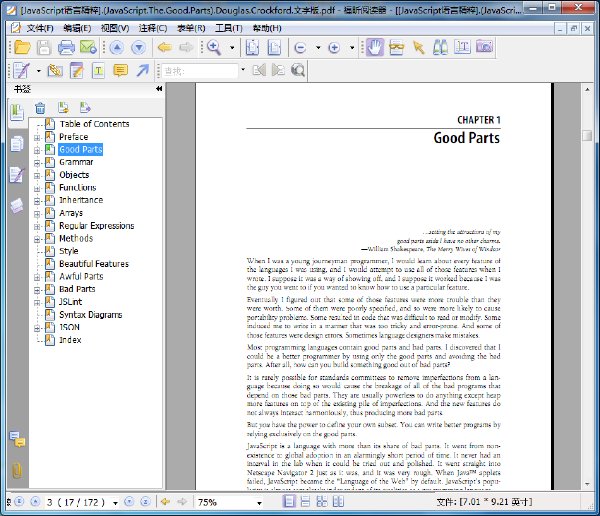Viewport: 600px width, 516px height.
Task: Print the document using printer icon
Action: click(x=66, y=47)
